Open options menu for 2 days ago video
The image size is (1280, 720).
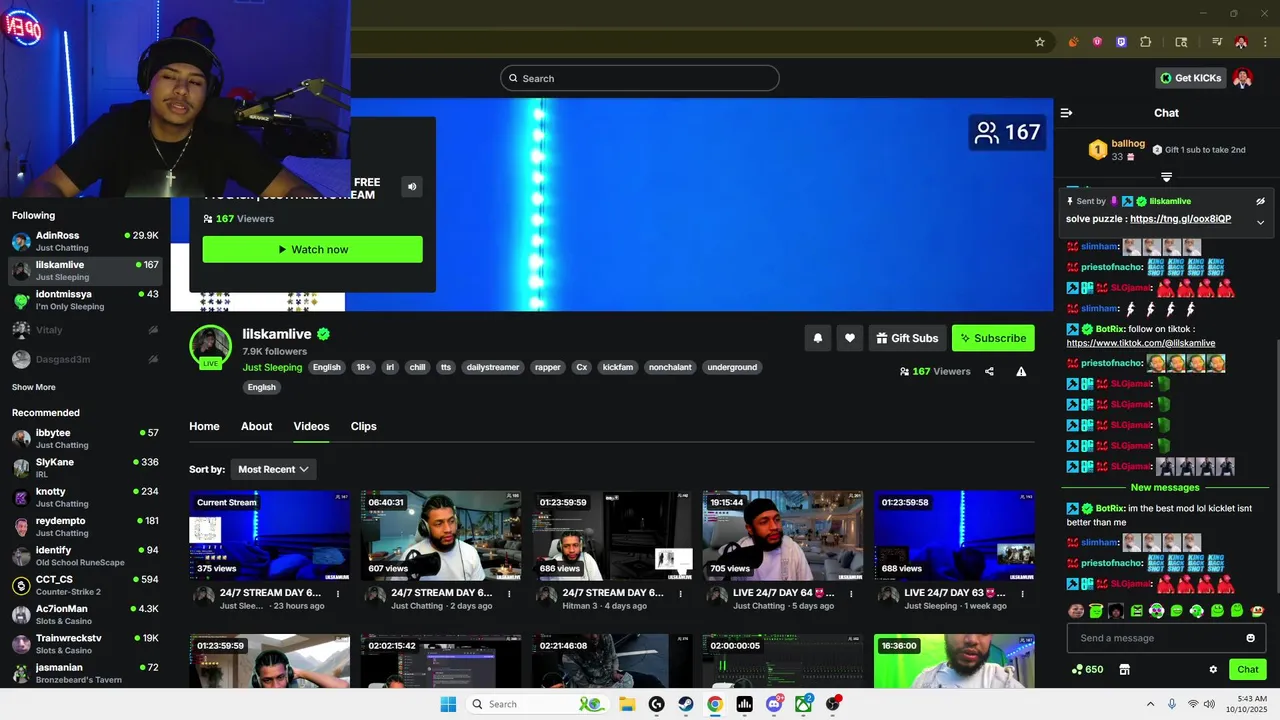509,593
